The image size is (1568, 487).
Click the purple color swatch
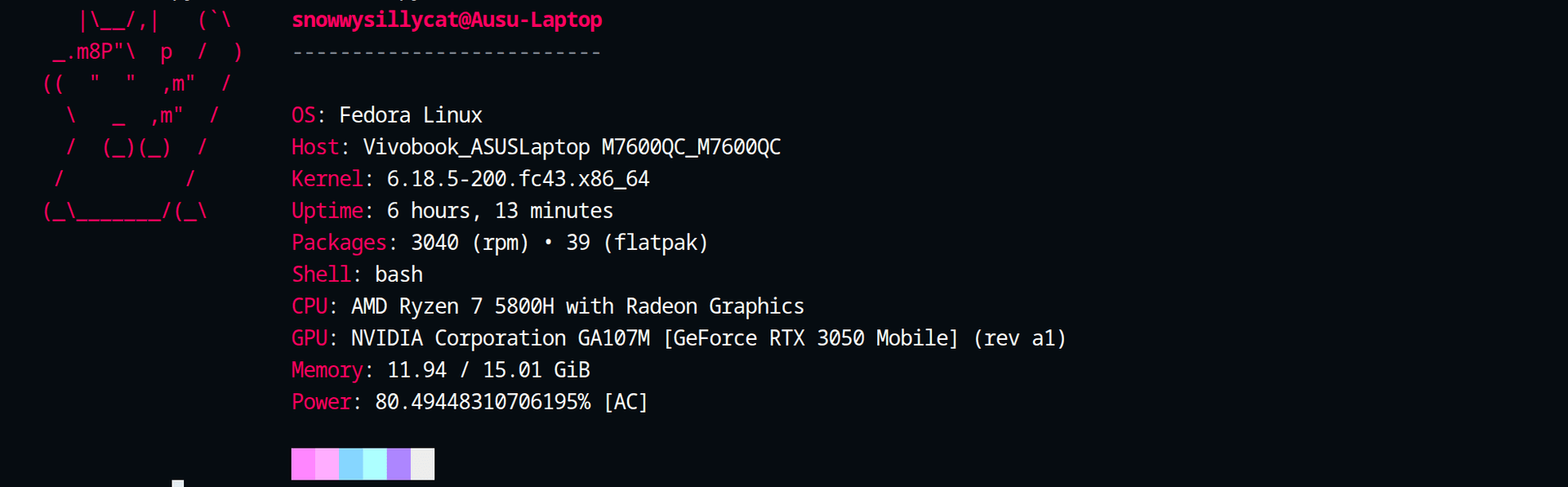(x=399, y=464)
